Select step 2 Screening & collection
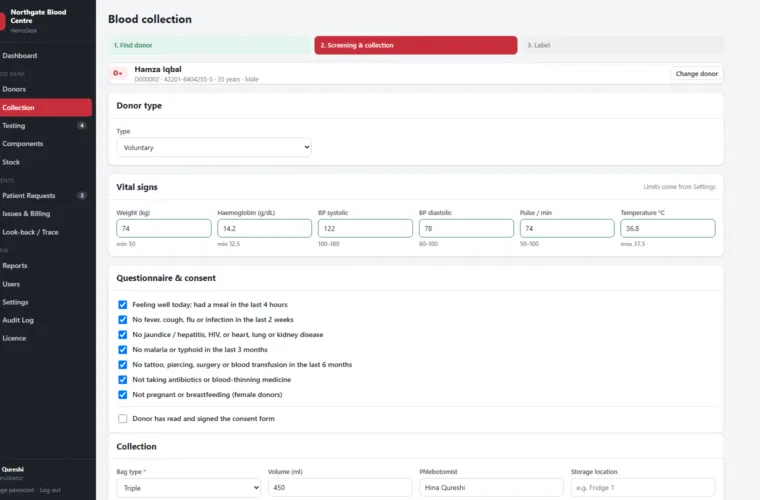Screen dimensions: 760x500 (415, 45)
